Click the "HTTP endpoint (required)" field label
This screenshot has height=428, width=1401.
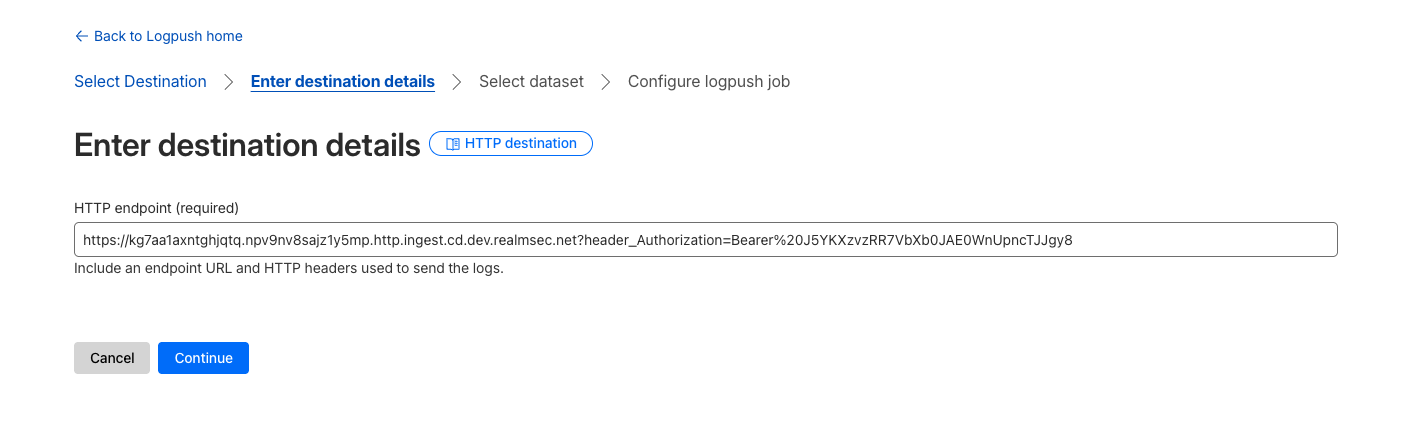pyautogui.click(x=156, y=208)
